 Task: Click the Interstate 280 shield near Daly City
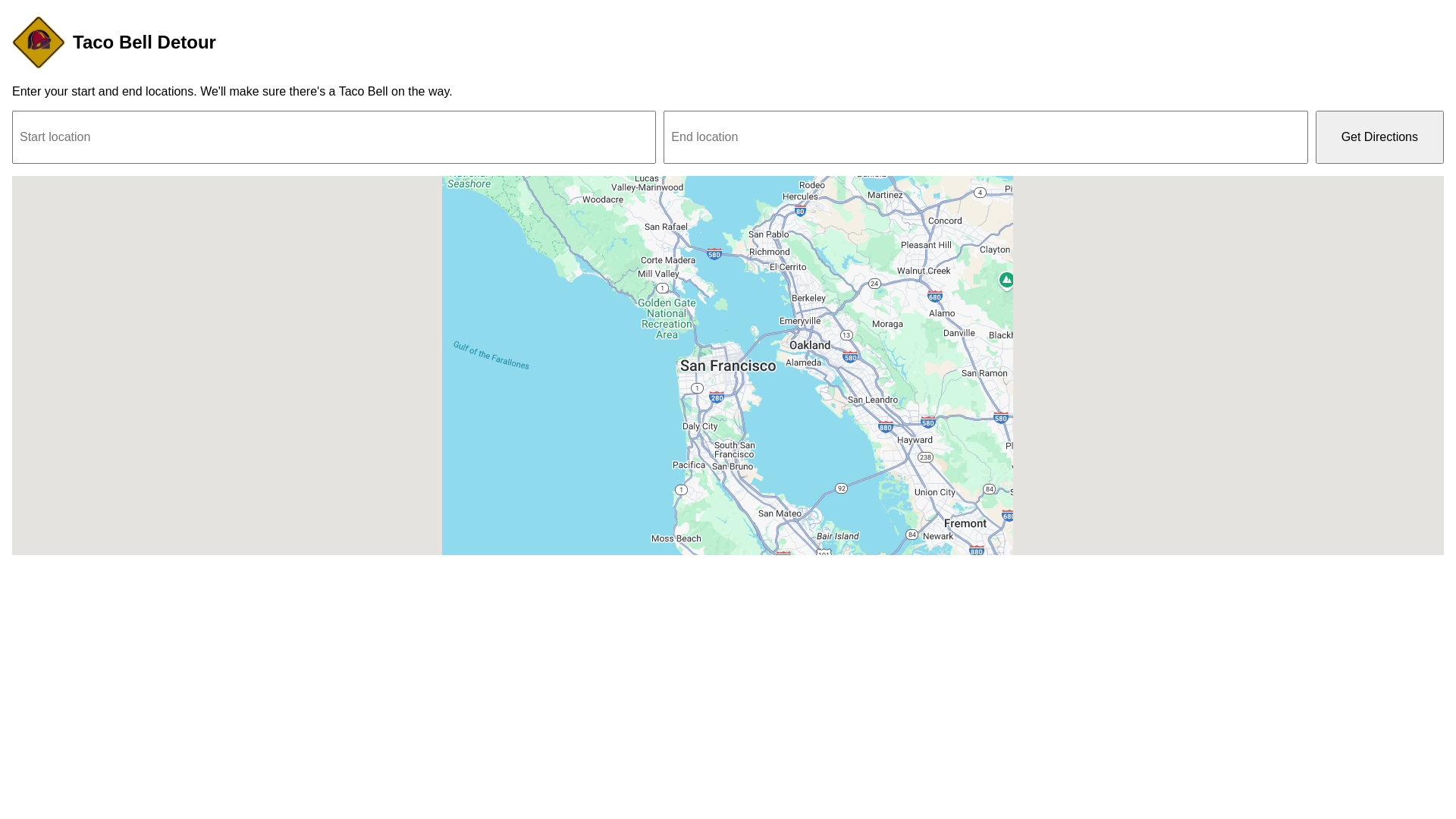tap(717, 397)
